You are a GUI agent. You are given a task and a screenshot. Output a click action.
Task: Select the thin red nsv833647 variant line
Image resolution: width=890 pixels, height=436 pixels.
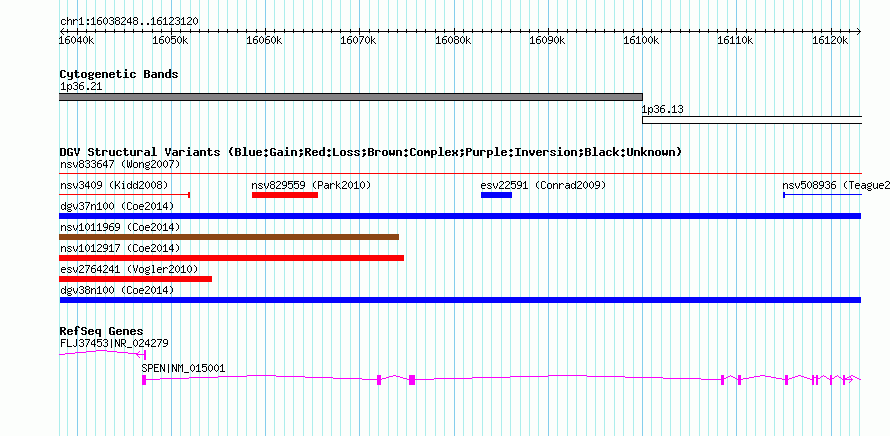point(461,173)
